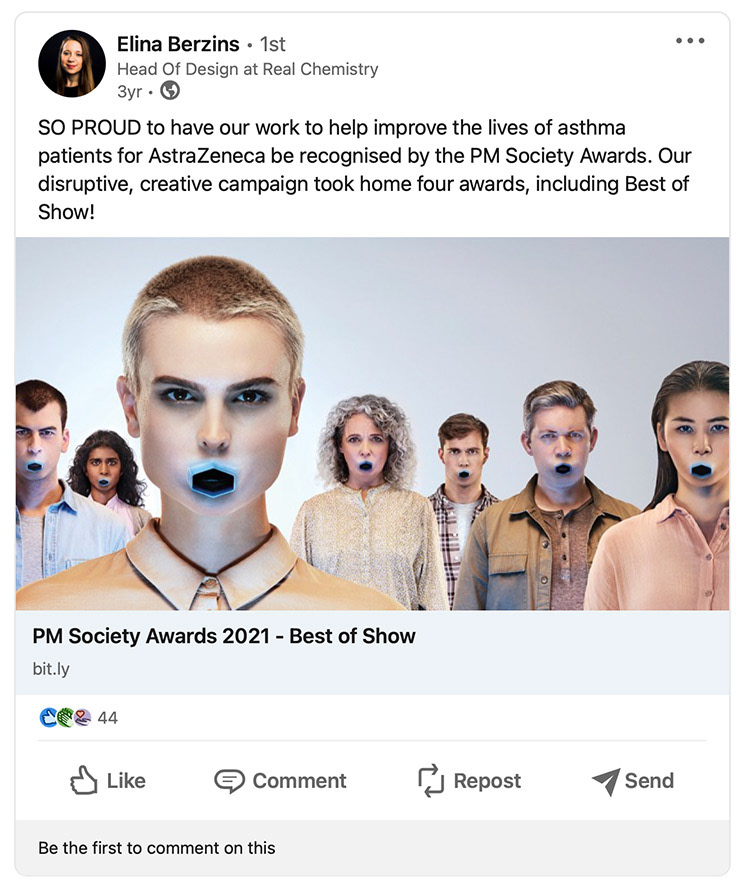Click the paper plane Send icon
Image resolution: width=750 pixels, height=891 pixels.
(x=606, y=781)
